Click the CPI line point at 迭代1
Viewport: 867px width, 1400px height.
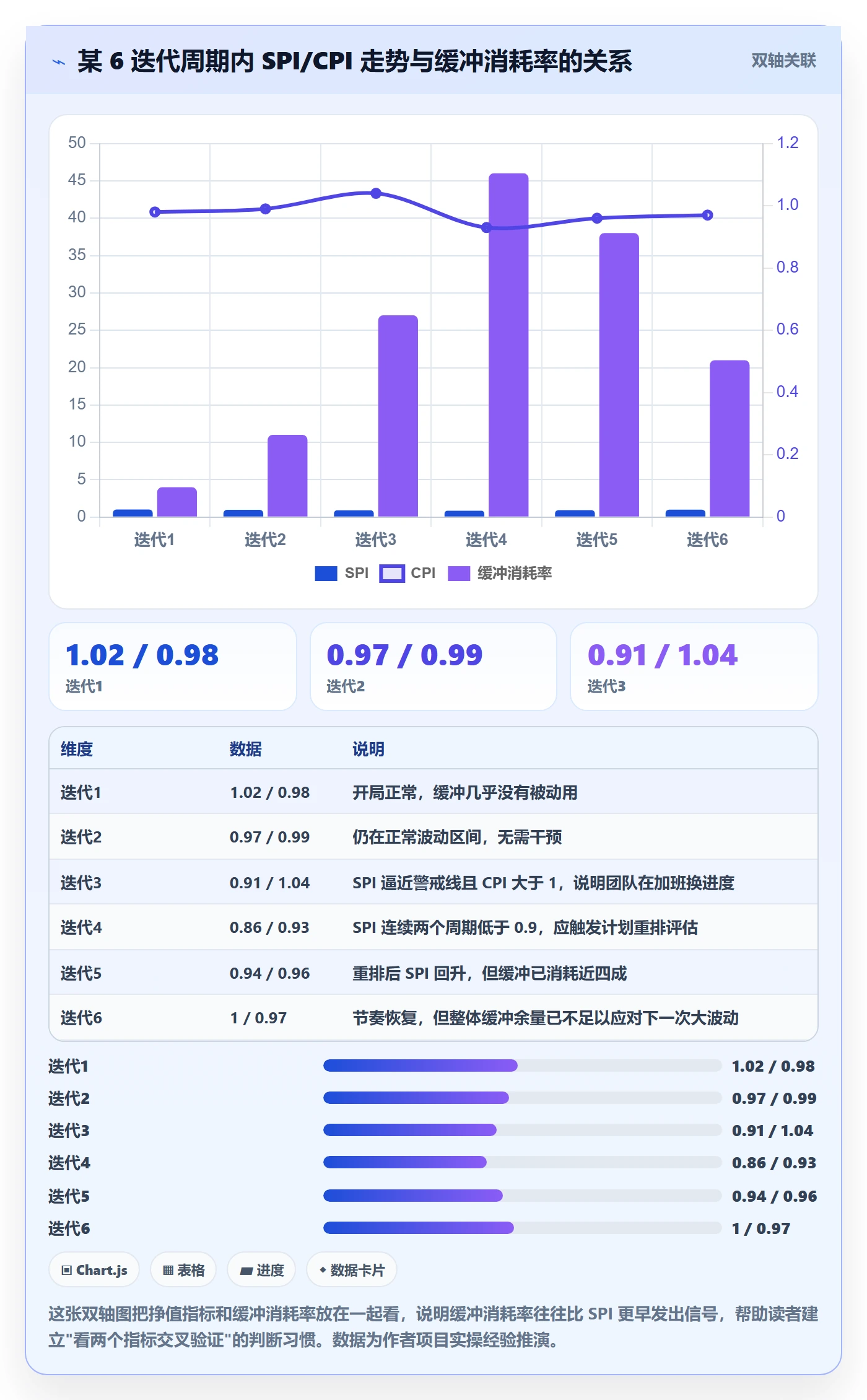(x=155, y=212)
